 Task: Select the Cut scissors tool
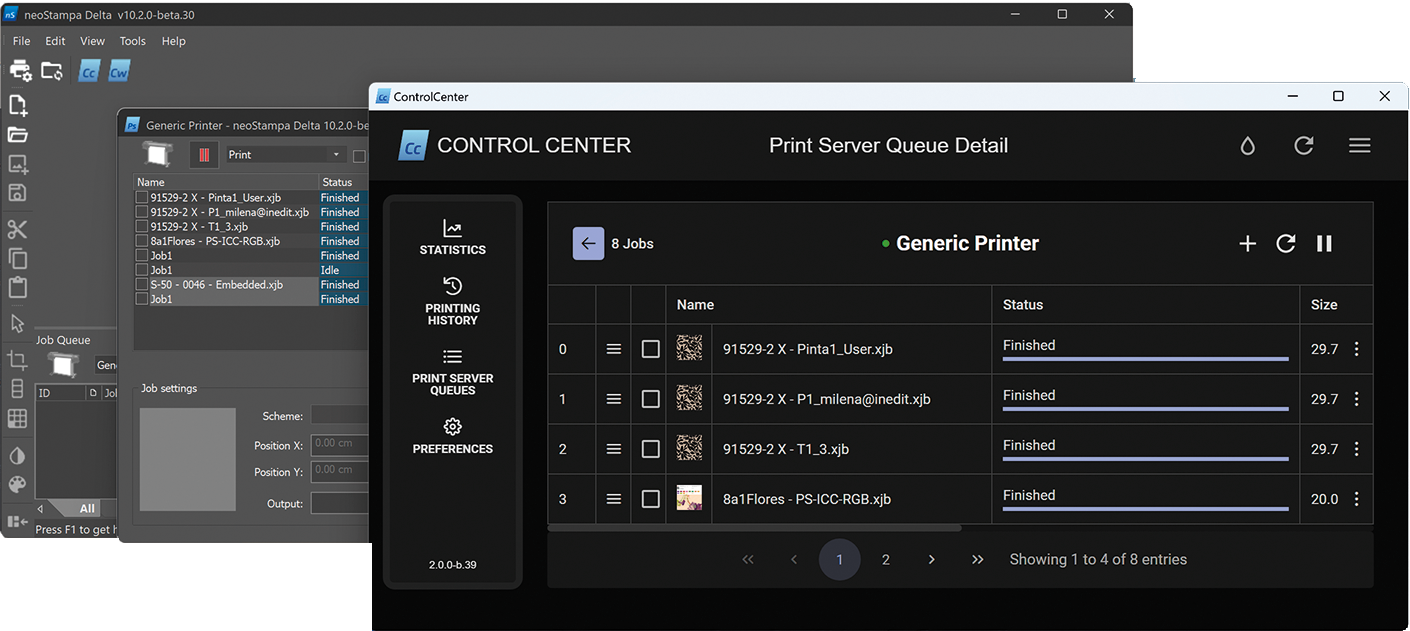(17, 229)
